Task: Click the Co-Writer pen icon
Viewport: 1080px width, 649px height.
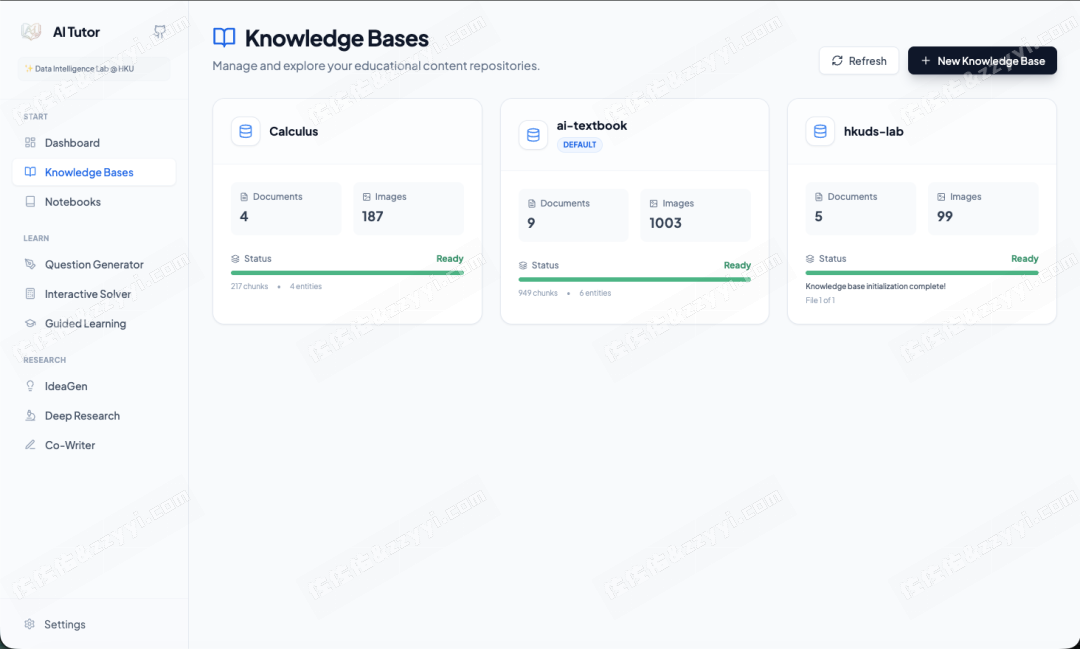Action: click(30, 445)
